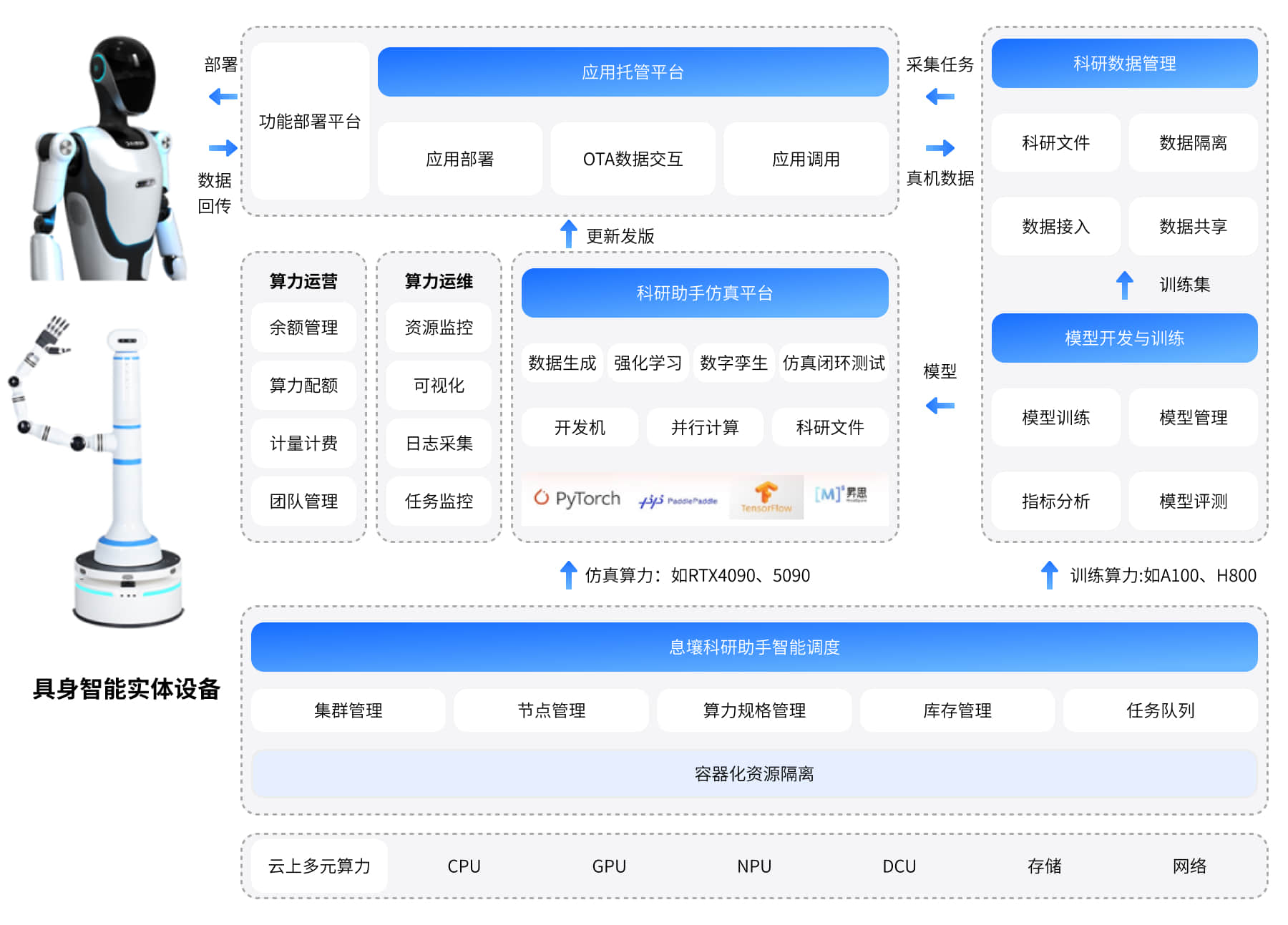Click the 算力运维 heading
The width and height of the screenshot is (1288, 925).
pyautogui.click(x=439, y=281)
